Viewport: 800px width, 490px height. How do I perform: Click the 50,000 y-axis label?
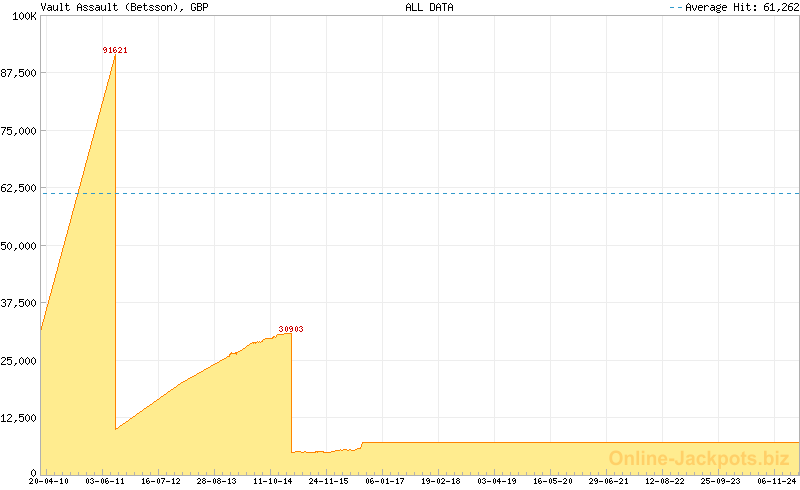point(19,246)
